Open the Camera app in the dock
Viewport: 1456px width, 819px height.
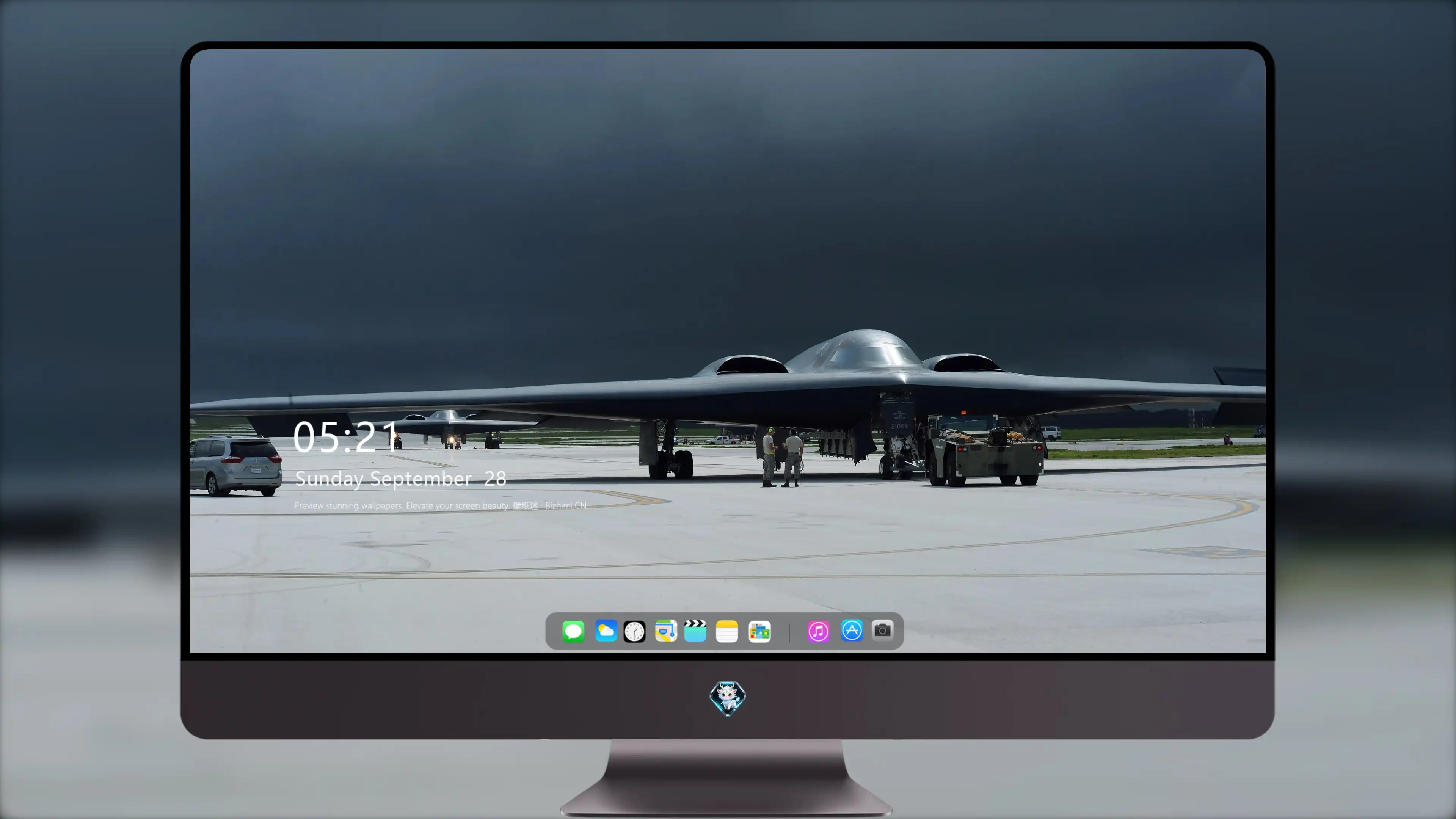click(882, 630)
